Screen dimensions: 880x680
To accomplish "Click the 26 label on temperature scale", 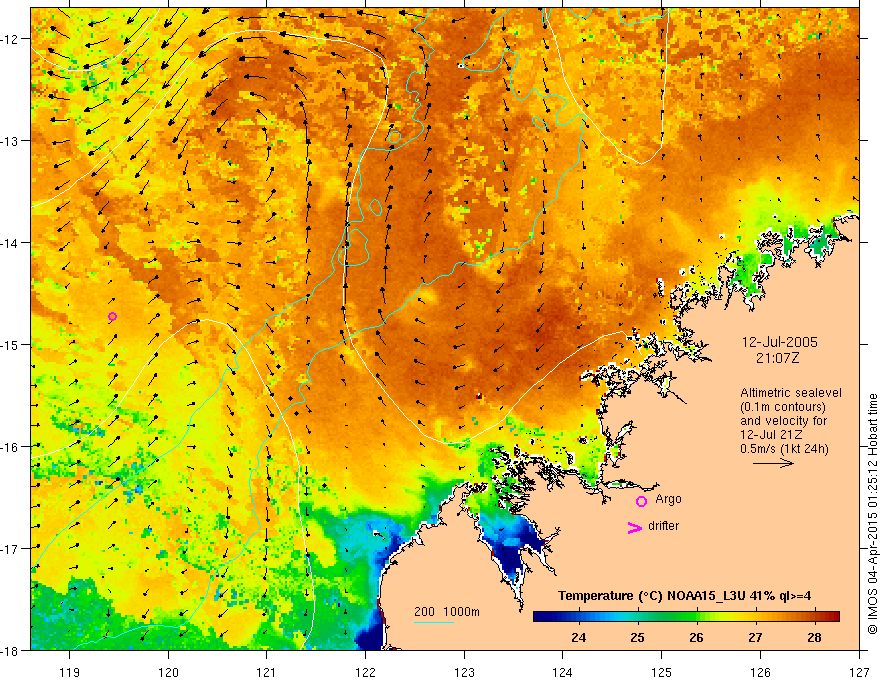I will pyautogui.click(x=696, y=637).
